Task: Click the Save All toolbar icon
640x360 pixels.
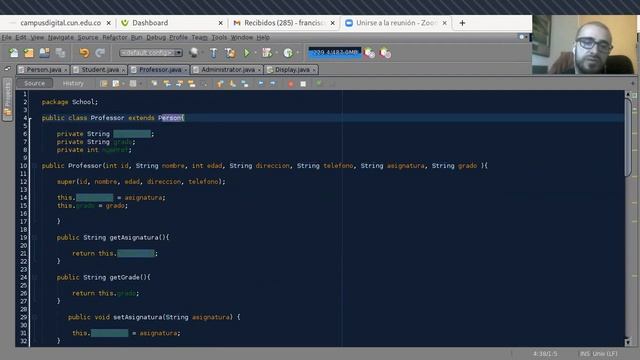Action: (x=60, y=53)
